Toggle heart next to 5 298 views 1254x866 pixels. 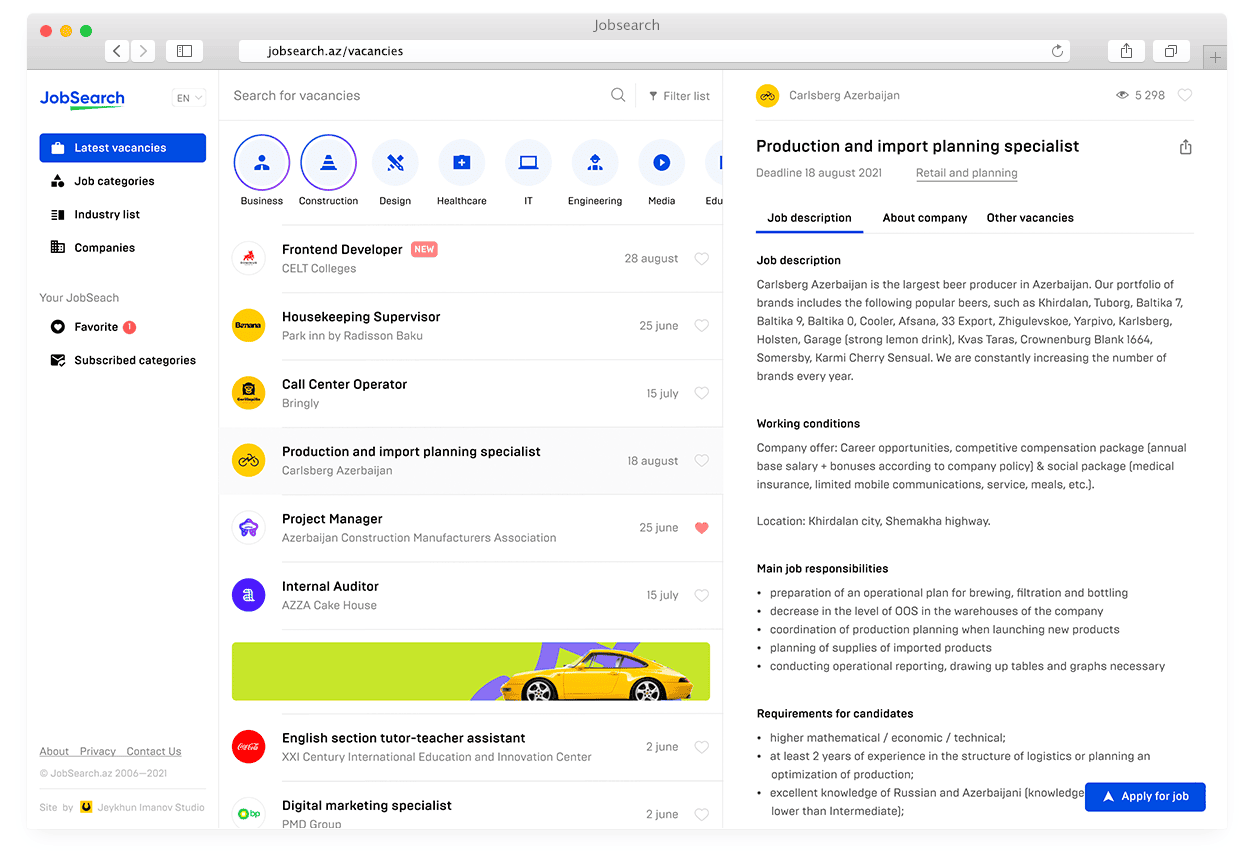(x=1185, y=95)
